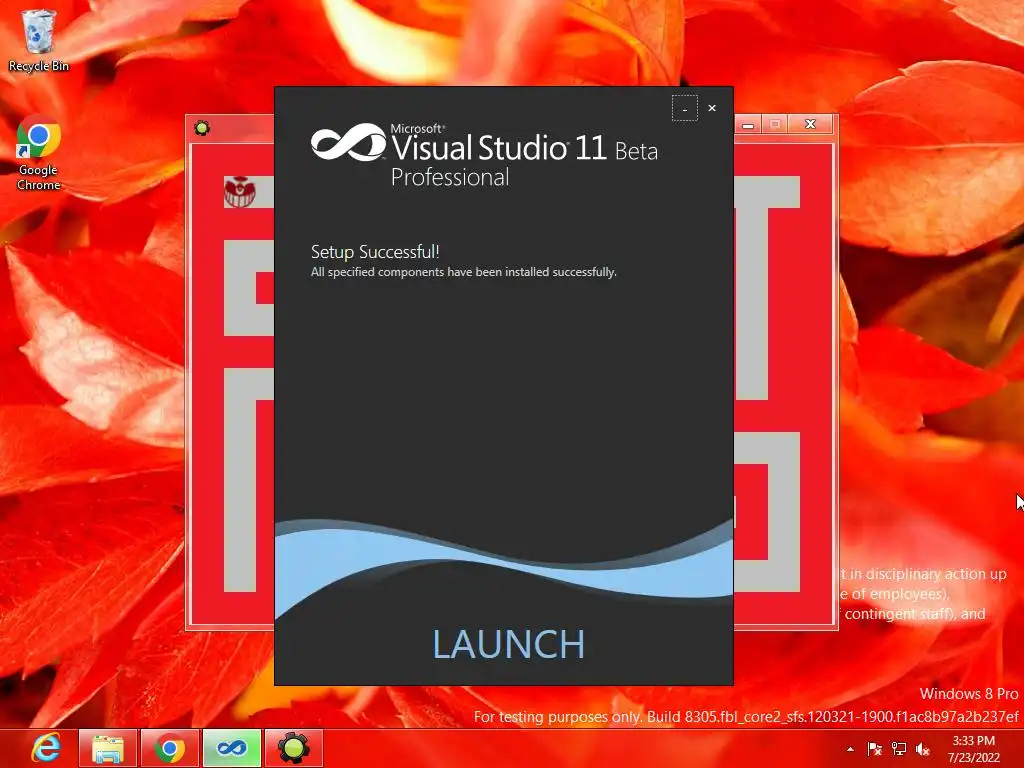
Task: Click the red mascot image in background window
Action: pyautogui.click(x=240, y=192)
